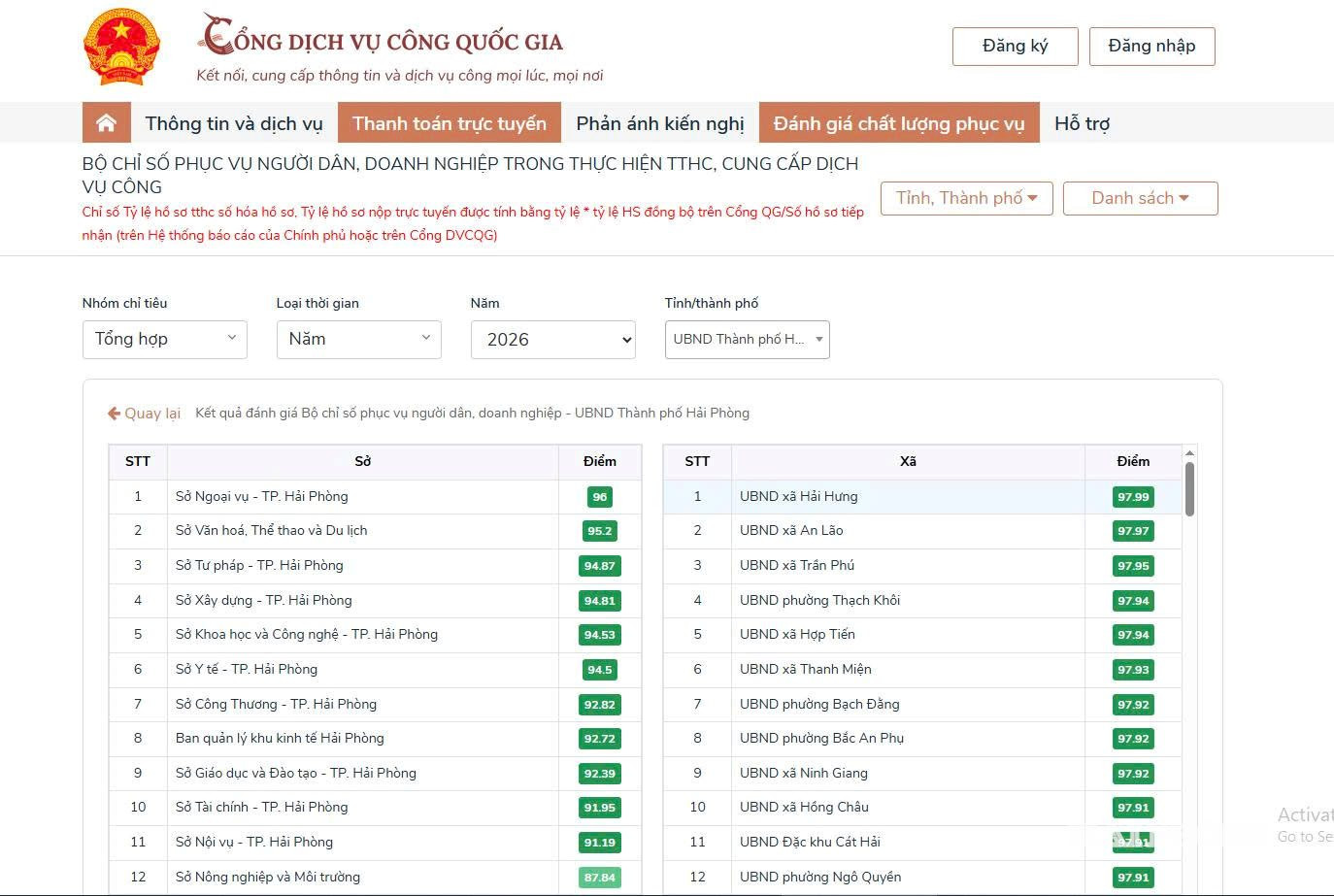Click the Sở column header
The image size is (1334, 896).
pyautogui.click(x=363, y=462)
